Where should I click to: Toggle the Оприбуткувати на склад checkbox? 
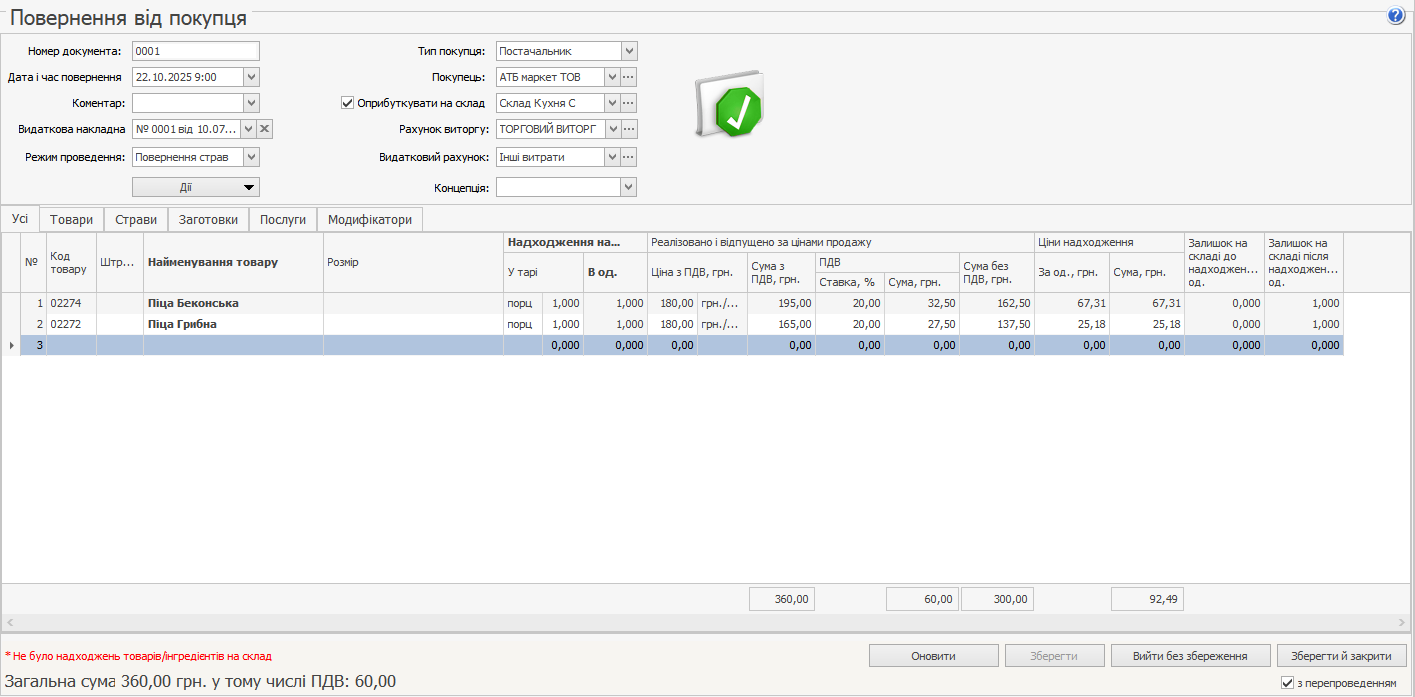pos(348,103)
